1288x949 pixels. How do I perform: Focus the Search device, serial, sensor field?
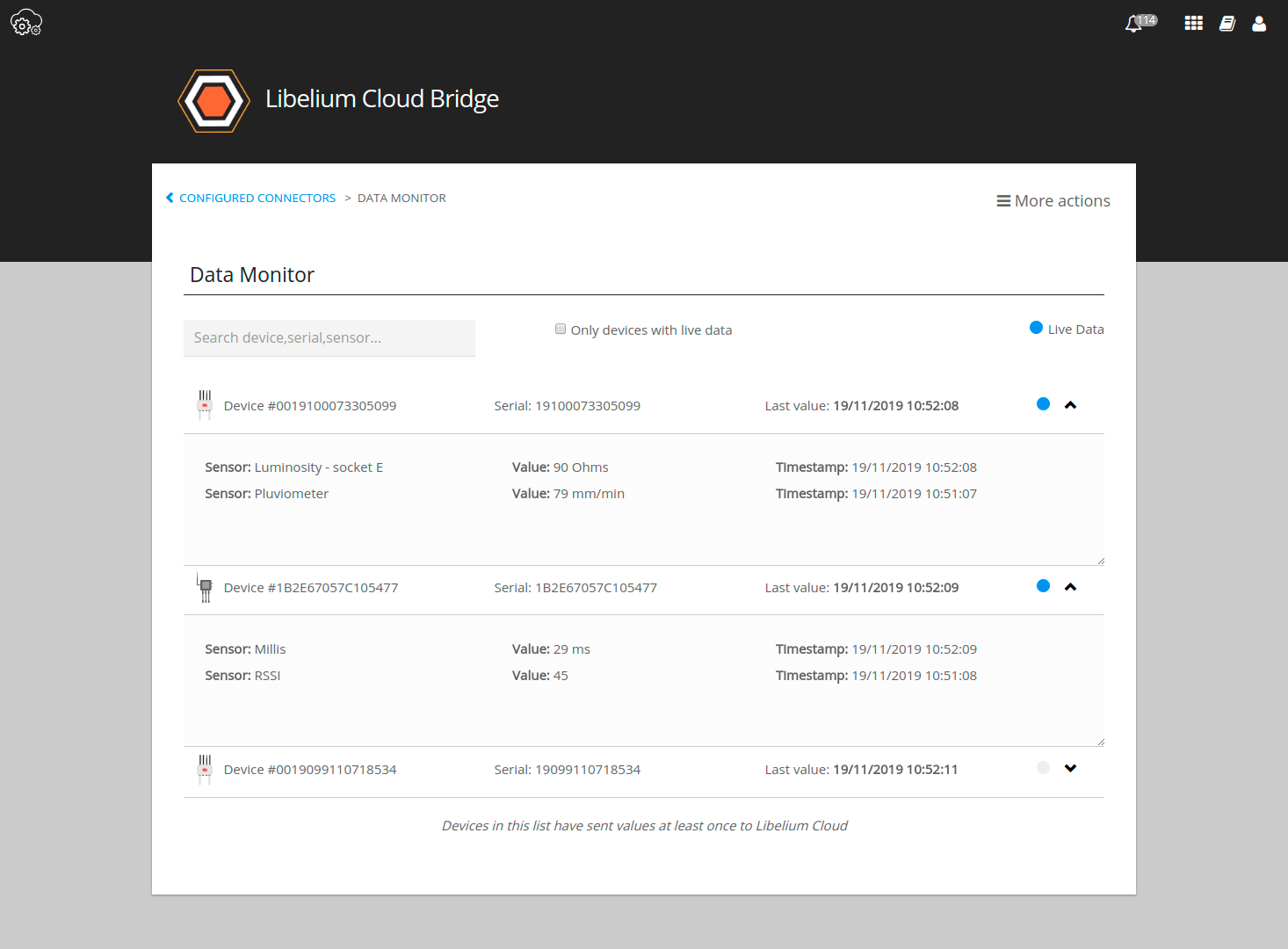click(x=329, y=338)
